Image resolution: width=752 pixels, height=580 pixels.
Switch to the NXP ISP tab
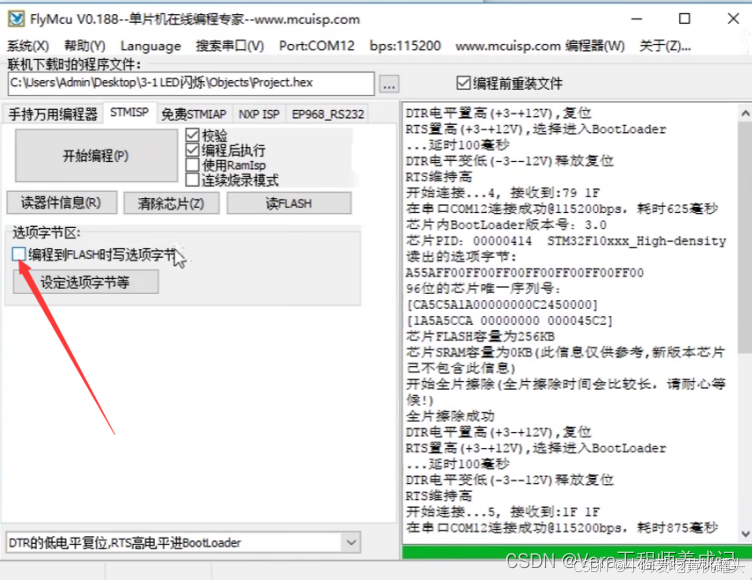point(259,114)
